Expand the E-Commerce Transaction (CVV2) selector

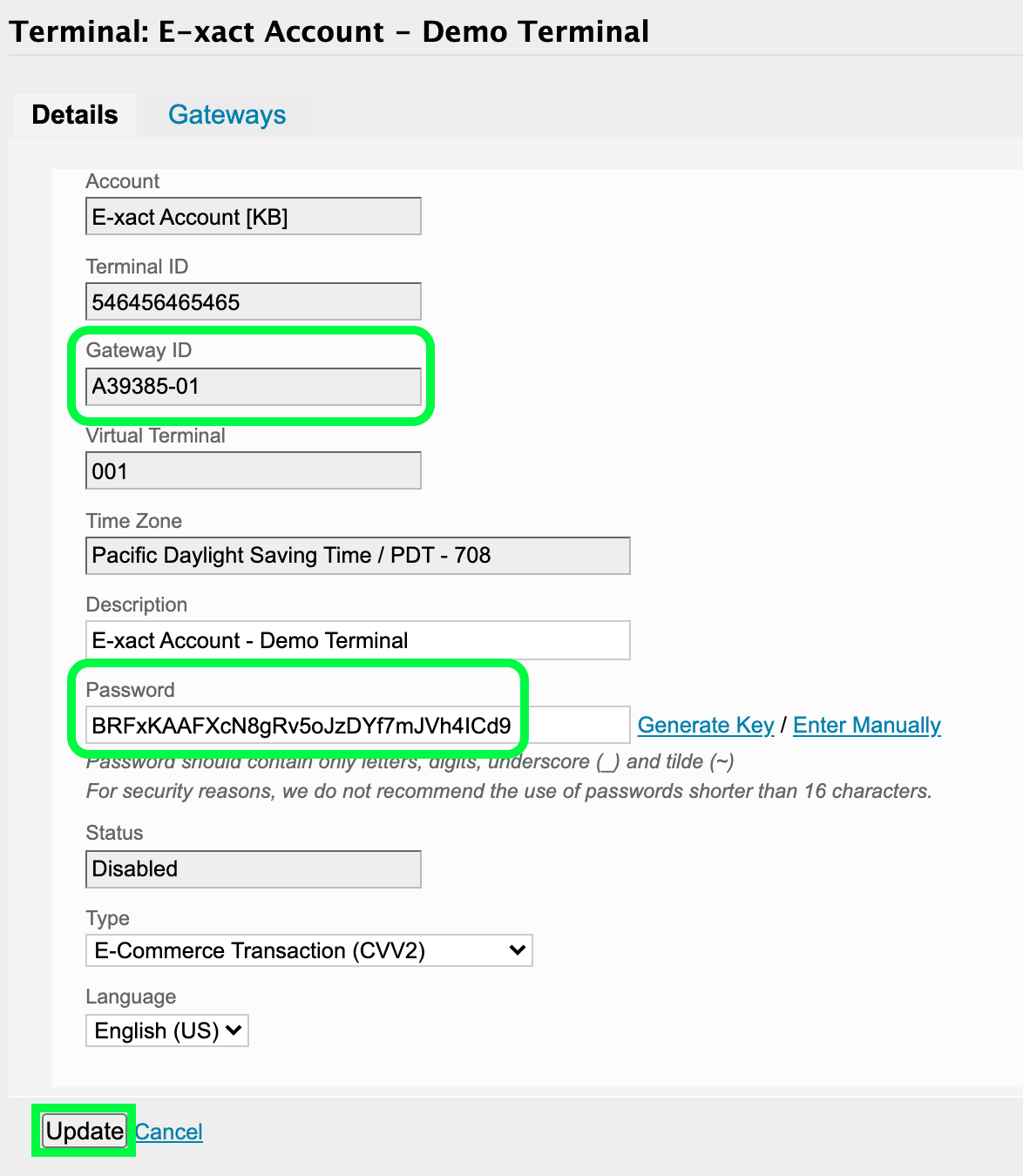(x=308, y=950)
